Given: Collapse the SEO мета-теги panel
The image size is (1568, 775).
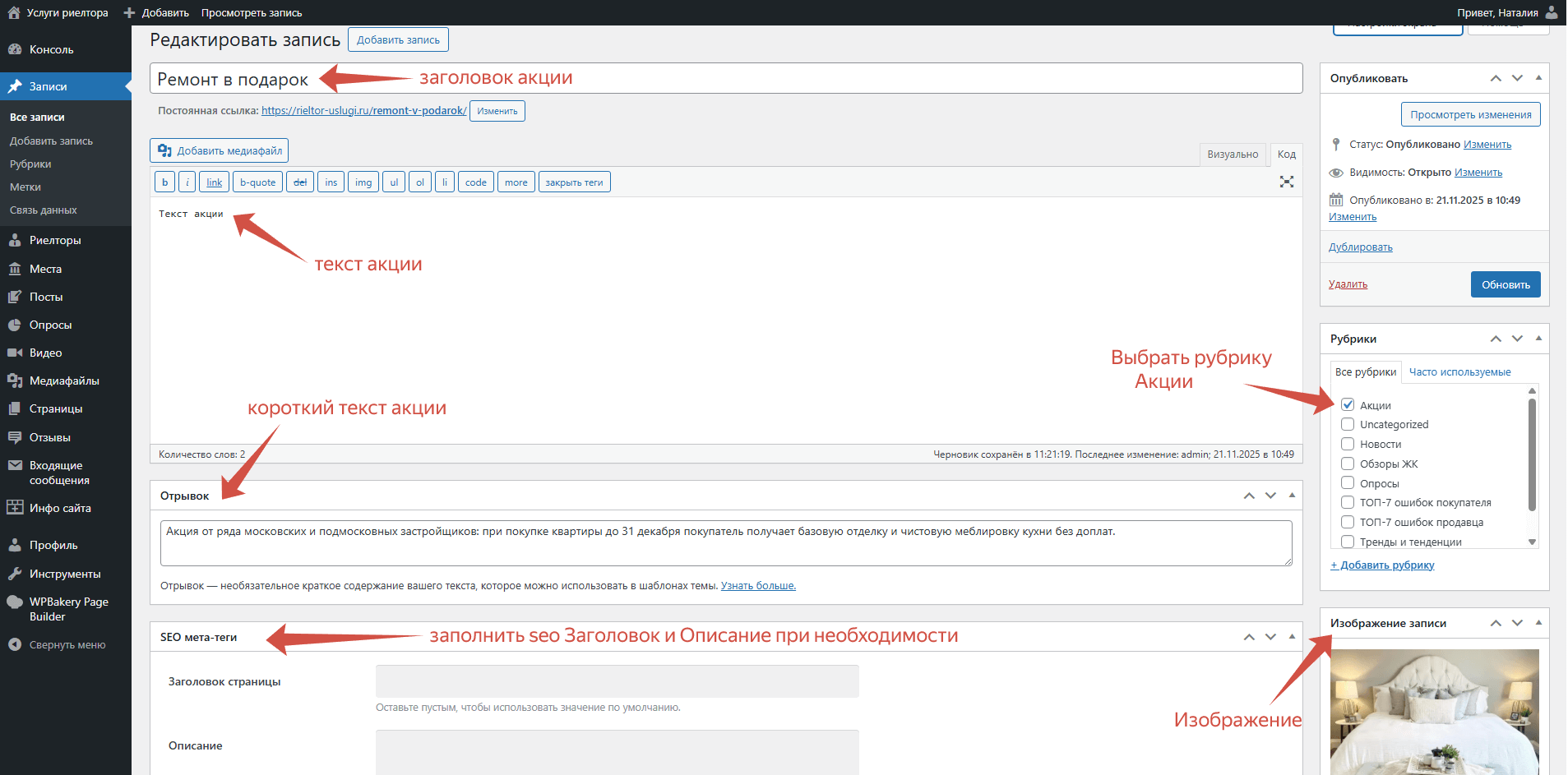Looking at the screenshot, I should coord(1292,636).
